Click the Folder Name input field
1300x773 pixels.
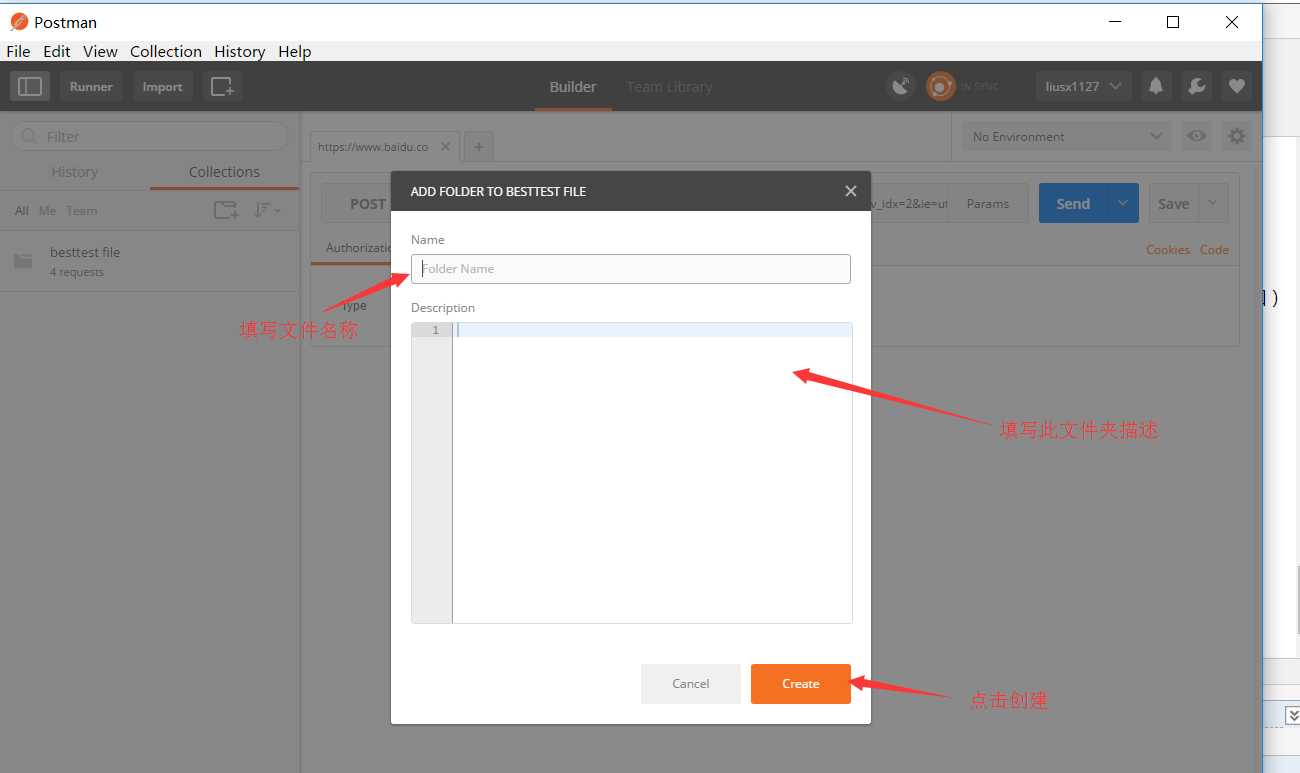click(631, 269)
